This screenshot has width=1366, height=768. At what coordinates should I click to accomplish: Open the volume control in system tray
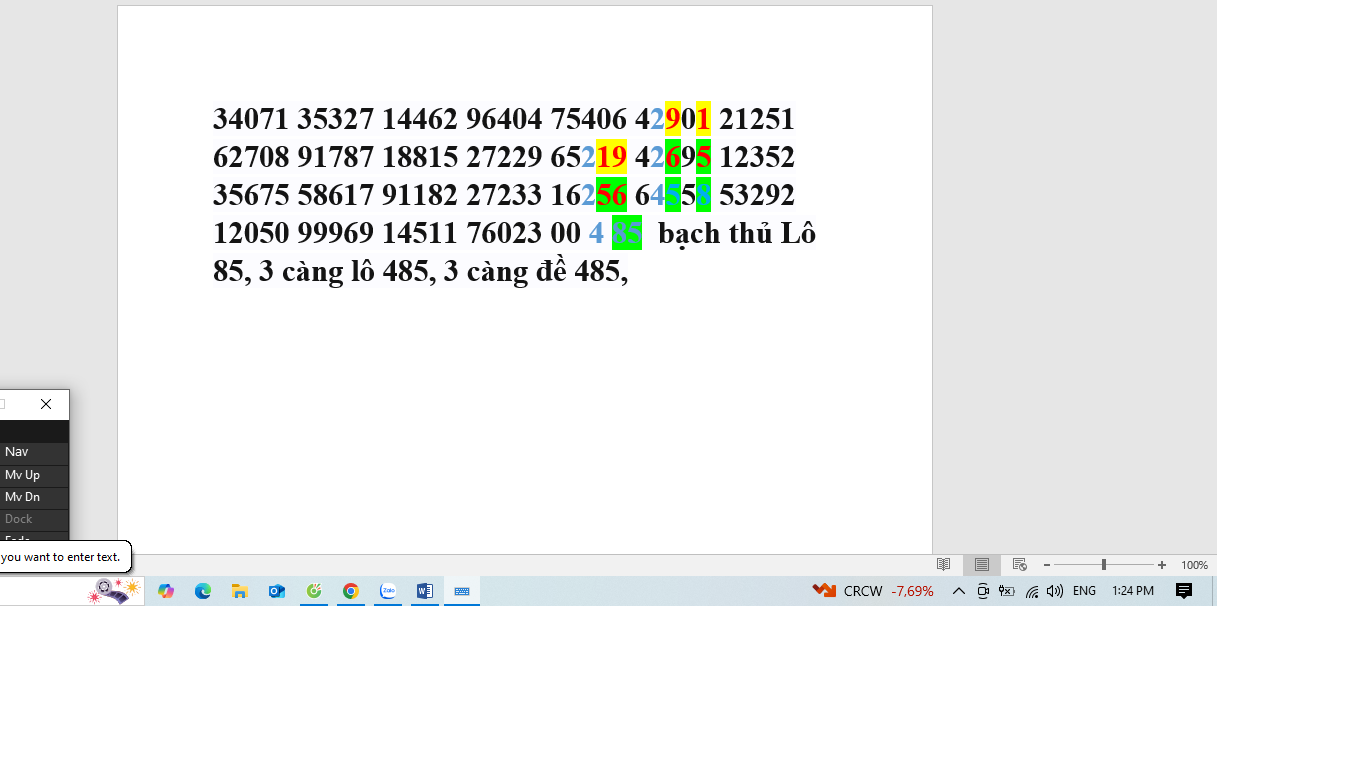(x=1055, y=591)
